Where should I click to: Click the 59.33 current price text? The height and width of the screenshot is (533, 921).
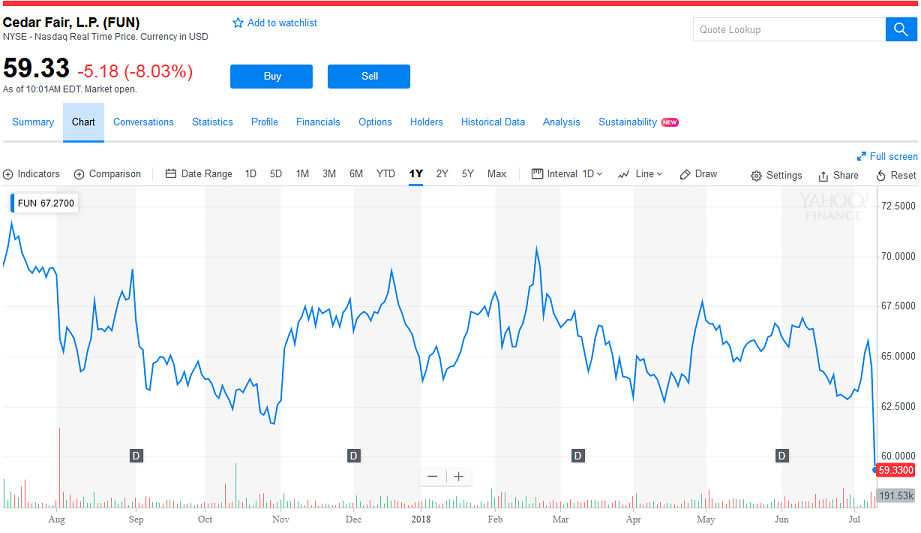pos(36,68)
